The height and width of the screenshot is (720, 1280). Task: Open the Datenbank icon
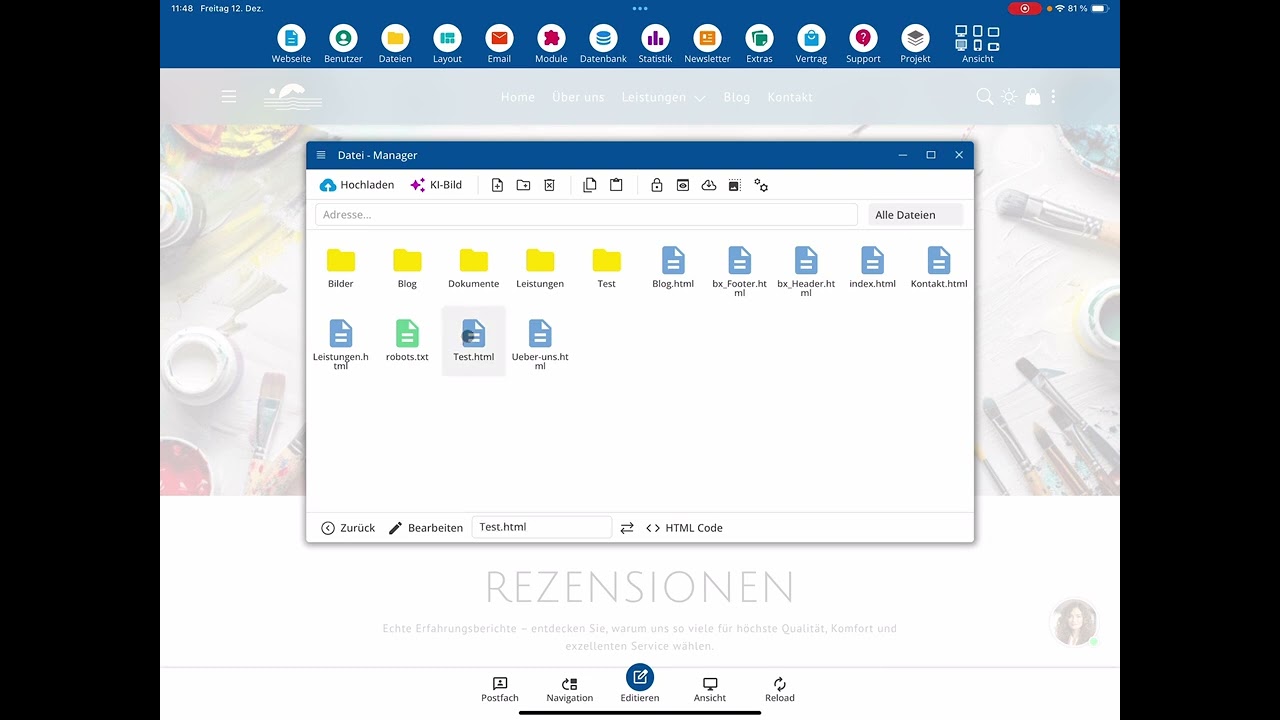[x=603, y=45]
